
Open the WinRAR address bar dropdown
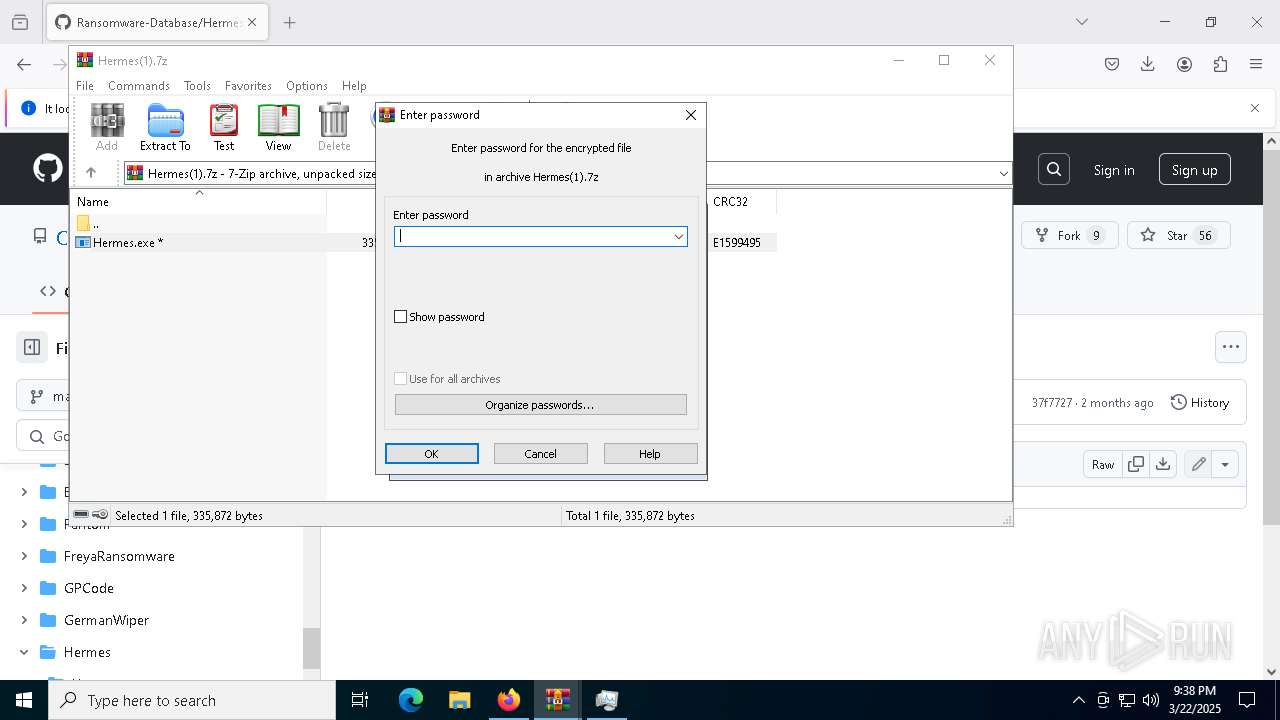pos(1003,174)
